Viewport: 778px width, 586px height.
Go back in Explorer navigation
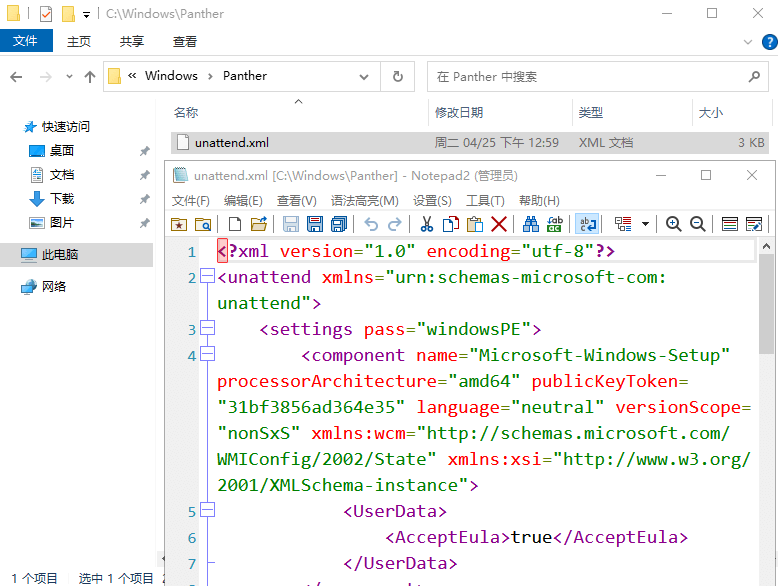pyautogui.click(x=16, y=77)
